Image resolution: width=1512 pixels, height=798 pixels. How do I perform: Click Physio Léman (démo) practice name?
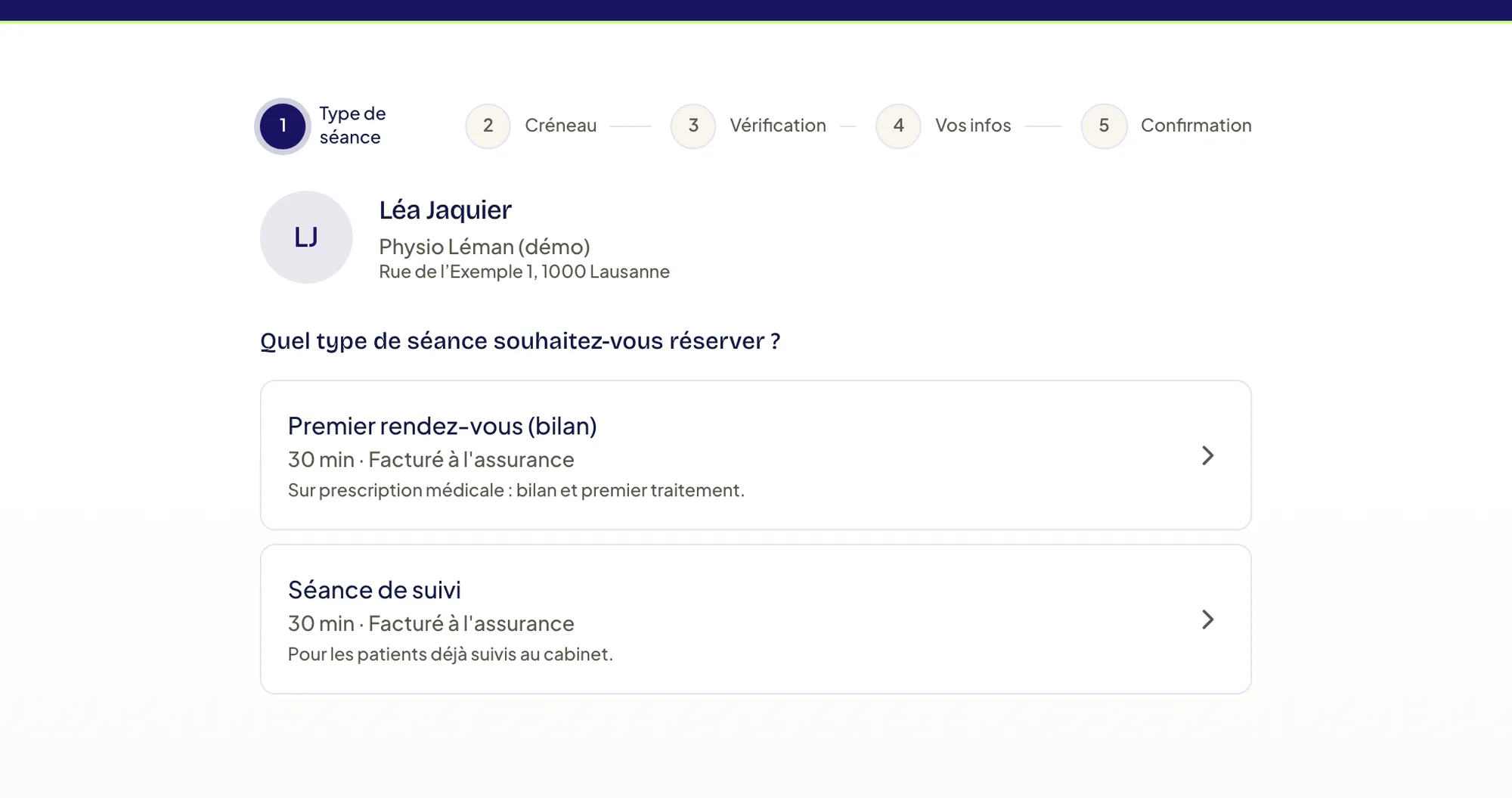pyautogui.click(x=485, y=247)
